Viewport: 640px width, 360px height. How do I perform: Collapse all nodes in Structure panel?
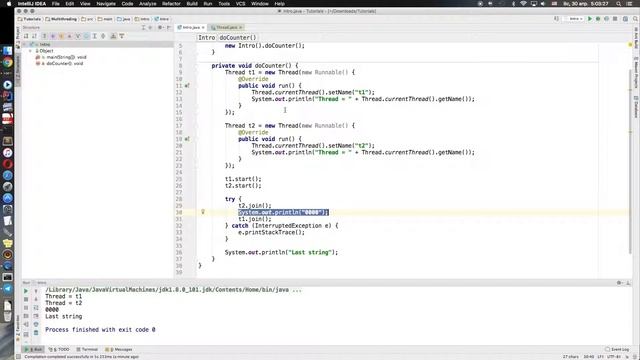tap(150, 27)
